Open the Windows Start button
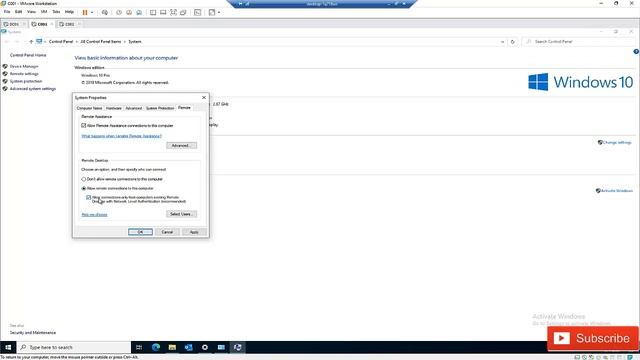This screenshot has width=640, height=360. (8, 347)
